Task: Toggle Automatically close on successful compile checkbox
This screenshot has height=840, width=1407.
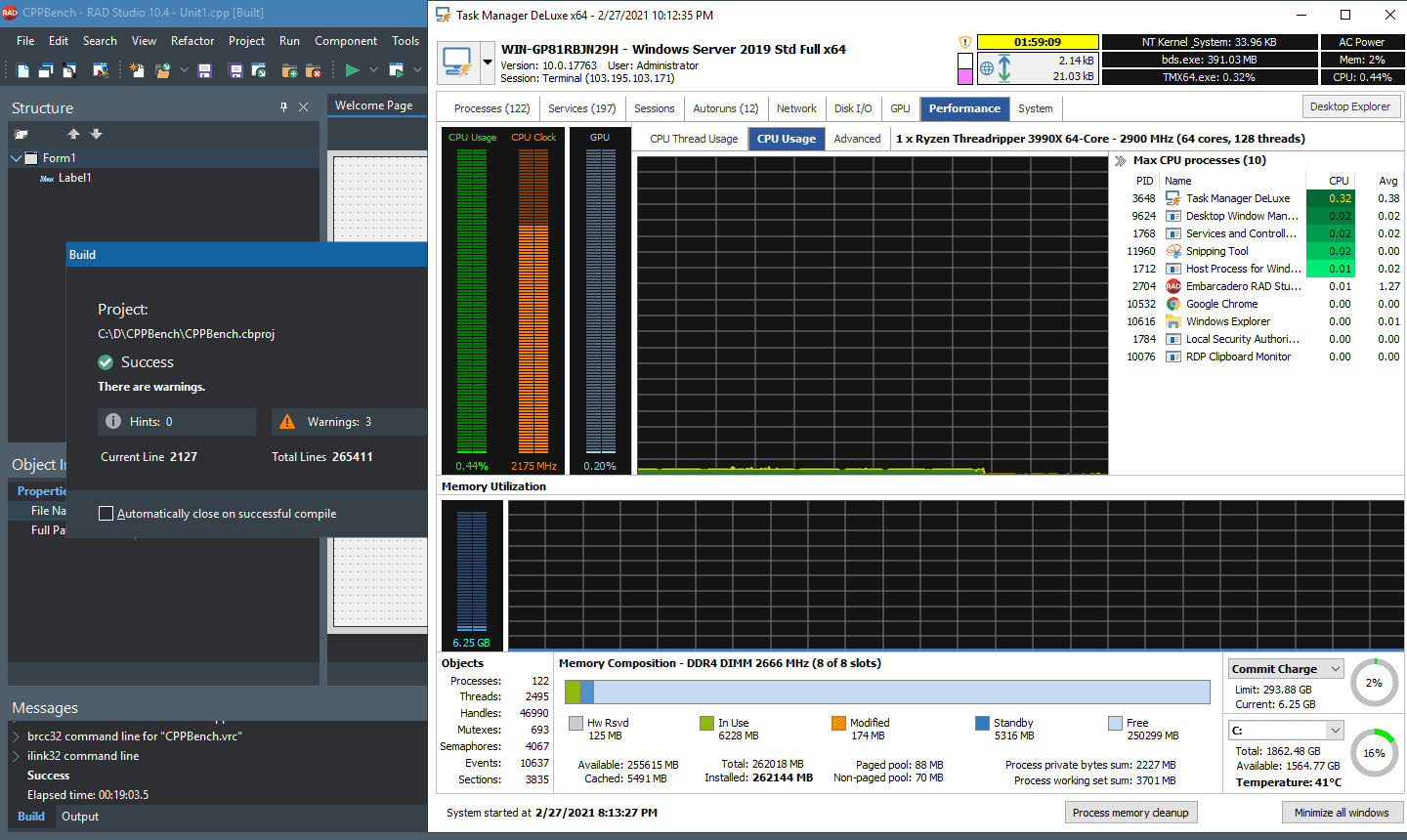Action: point(106,514)
